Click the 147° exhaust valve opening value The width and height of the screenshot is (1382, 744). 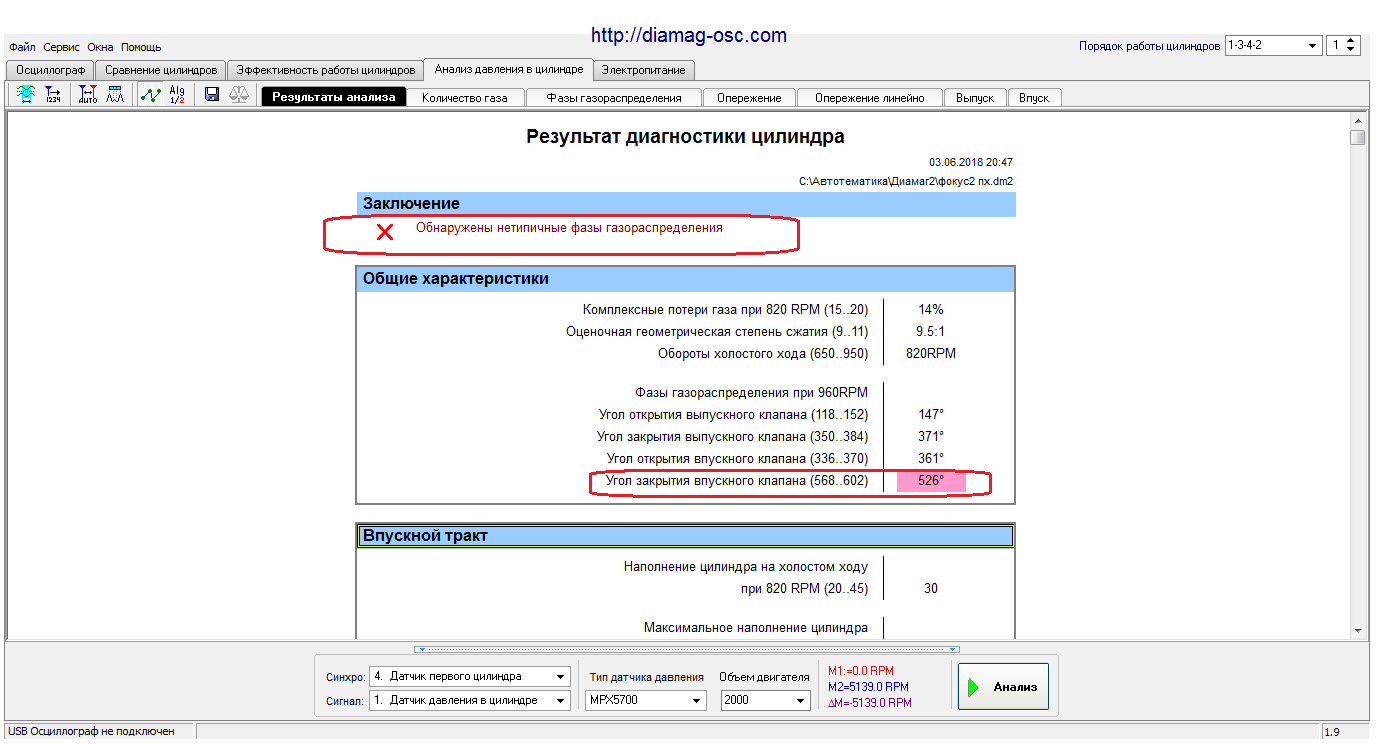click(931, 414)
